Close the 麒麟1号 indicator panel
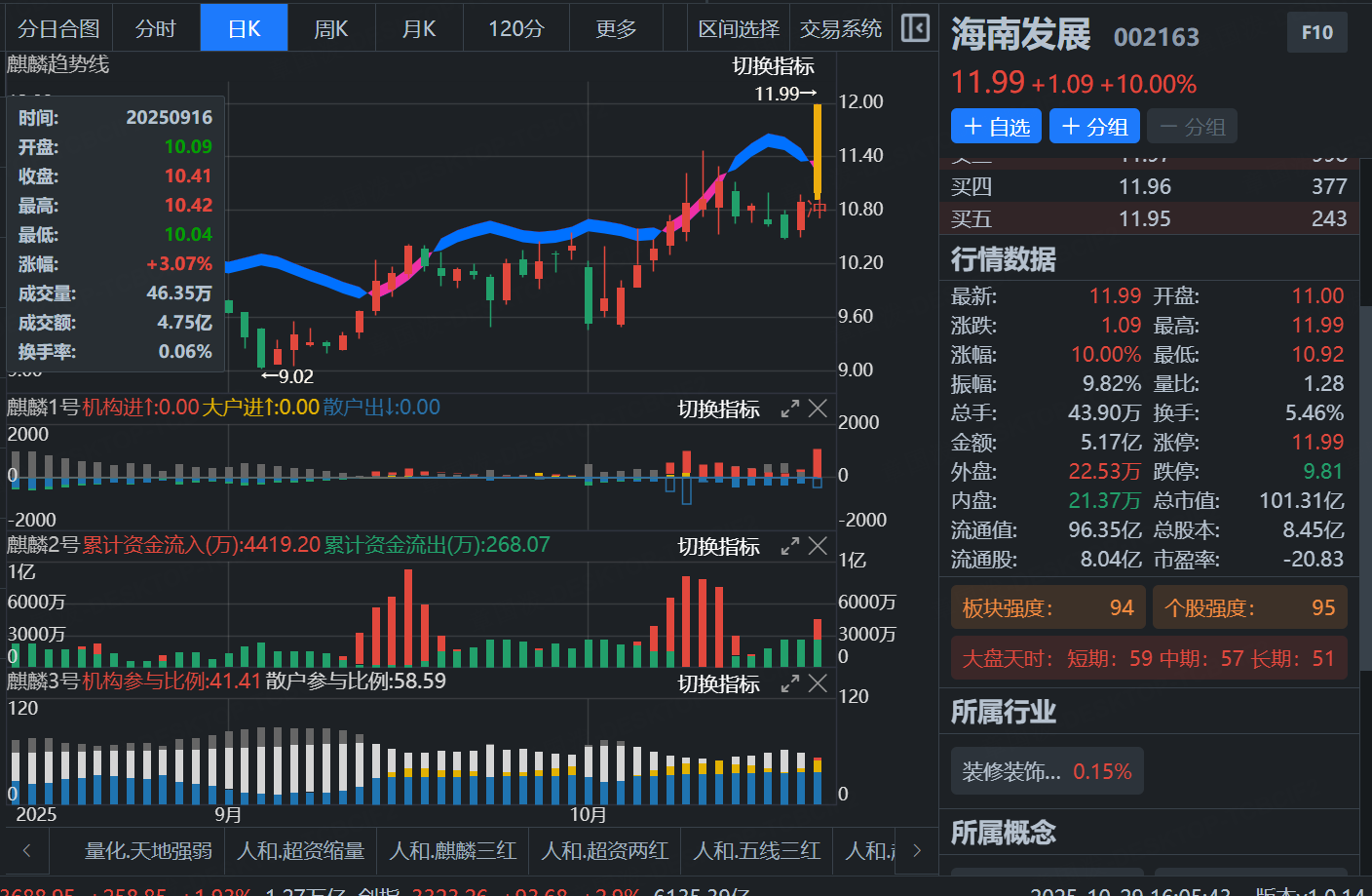The image size is (1372, 896). tap(819, 409)
